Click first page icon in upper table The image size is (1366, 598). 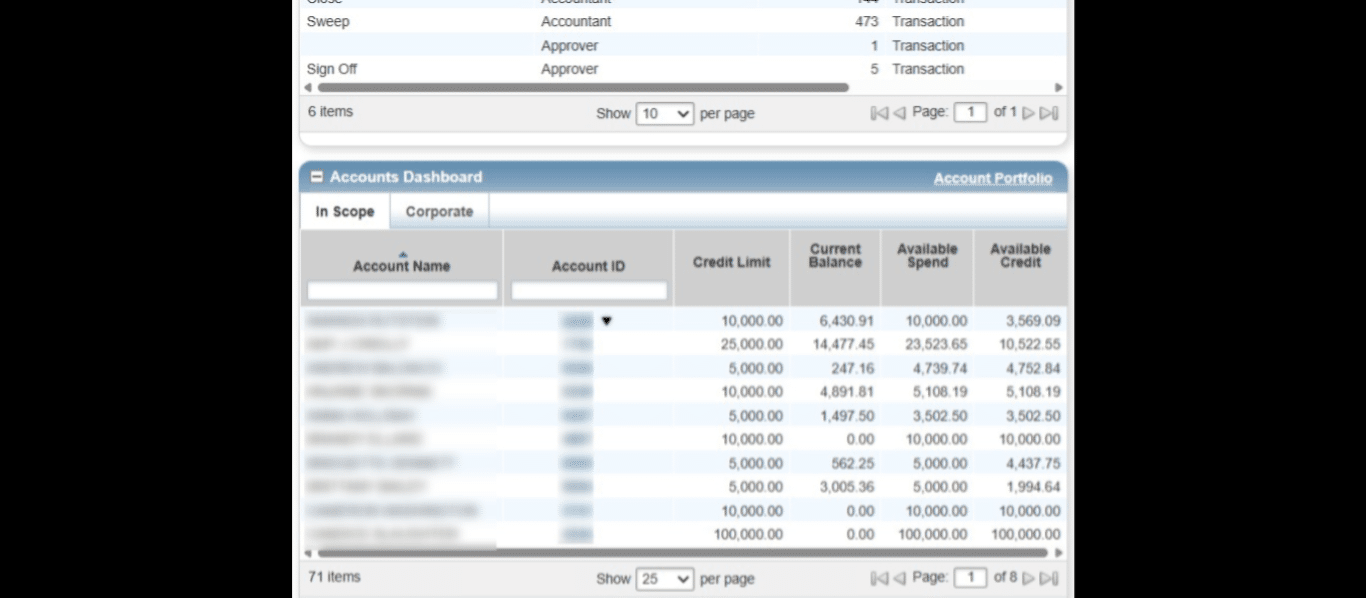pyautogui.click(x=879, y=113)
